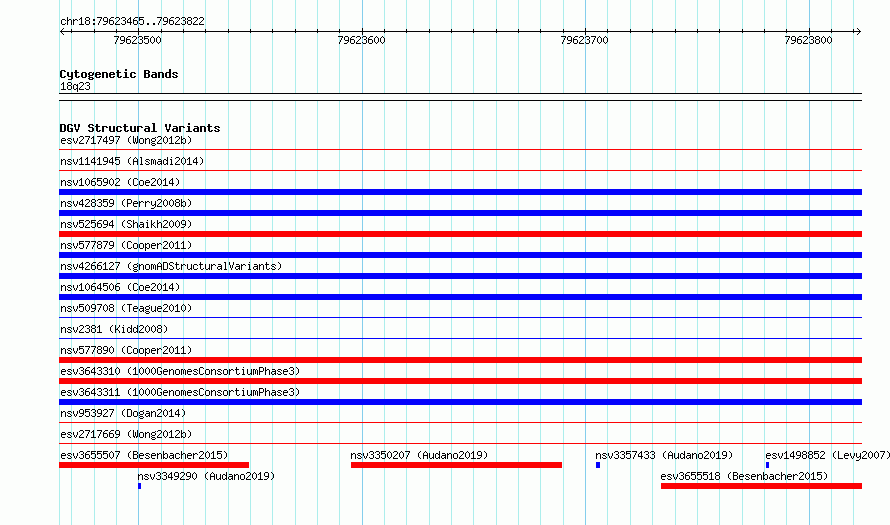890x525 pixels.
Task: Open the nsv428359 (Perry2008b) label
Action: click(x=126, y=203)
